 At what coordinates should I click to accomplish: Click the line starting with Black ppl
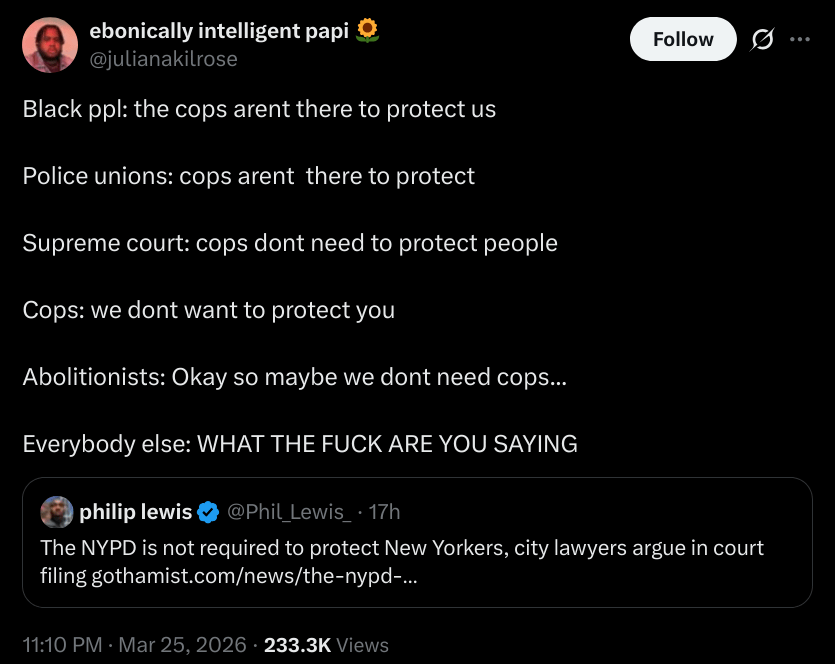(x=259, y=109)
